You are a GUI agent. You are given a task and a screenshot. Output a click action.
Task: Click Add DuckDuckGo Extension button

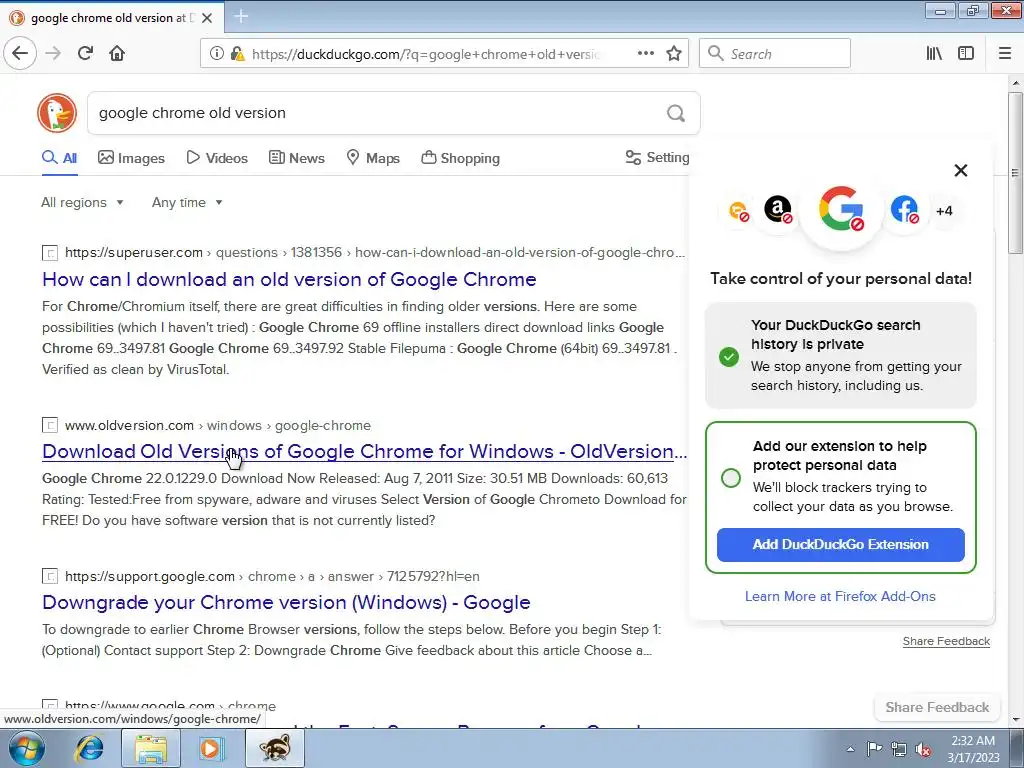pyautogui.click(x=840, y=545)
